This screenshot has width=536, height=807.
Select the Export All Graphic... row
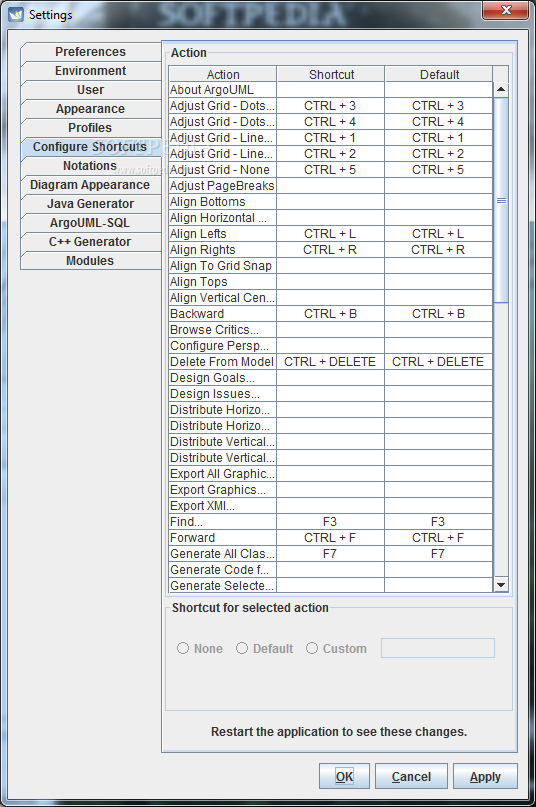pos(331,473)
